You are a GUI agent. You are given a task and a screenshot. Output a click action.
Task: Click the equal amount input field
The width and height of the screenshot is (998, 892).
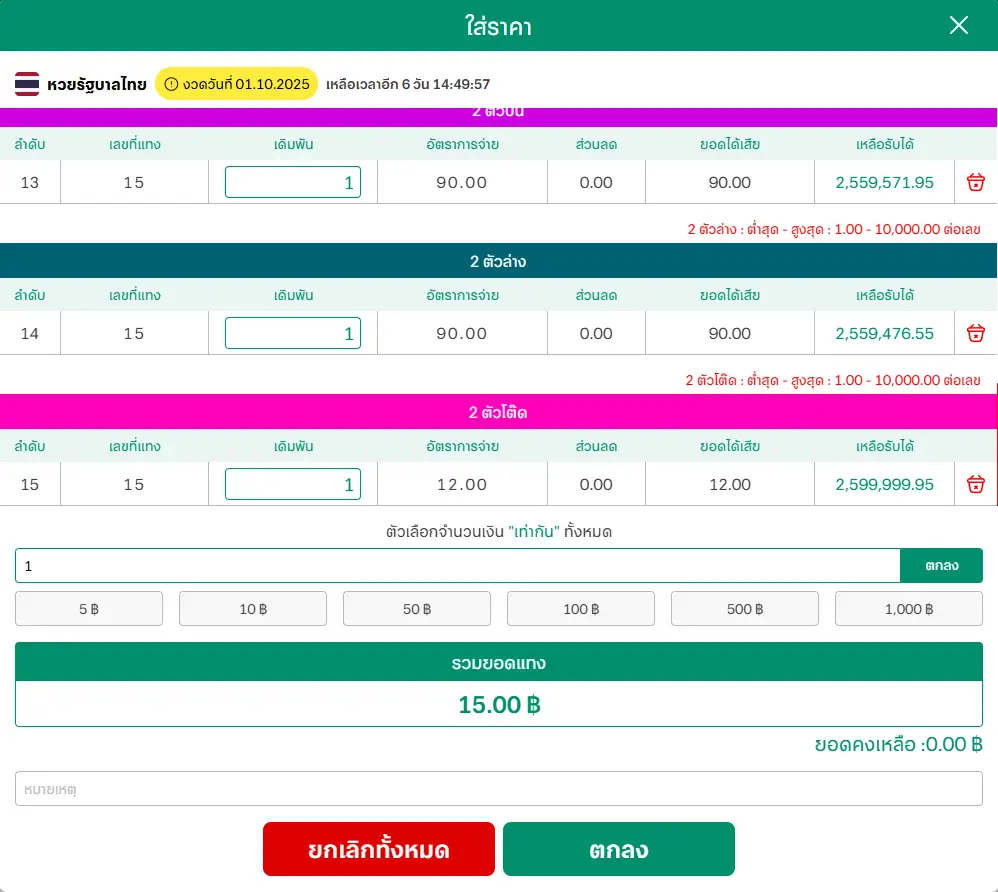point(457,566)
